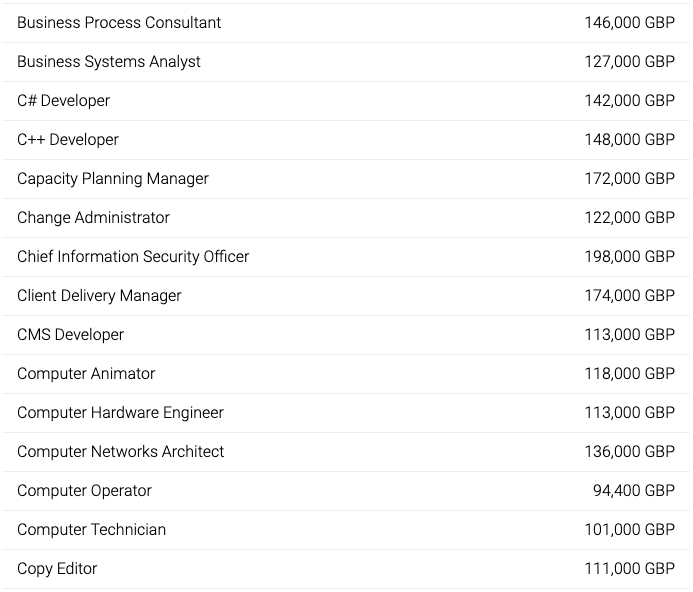Click the 94,400 GBP salary figure

633,491
